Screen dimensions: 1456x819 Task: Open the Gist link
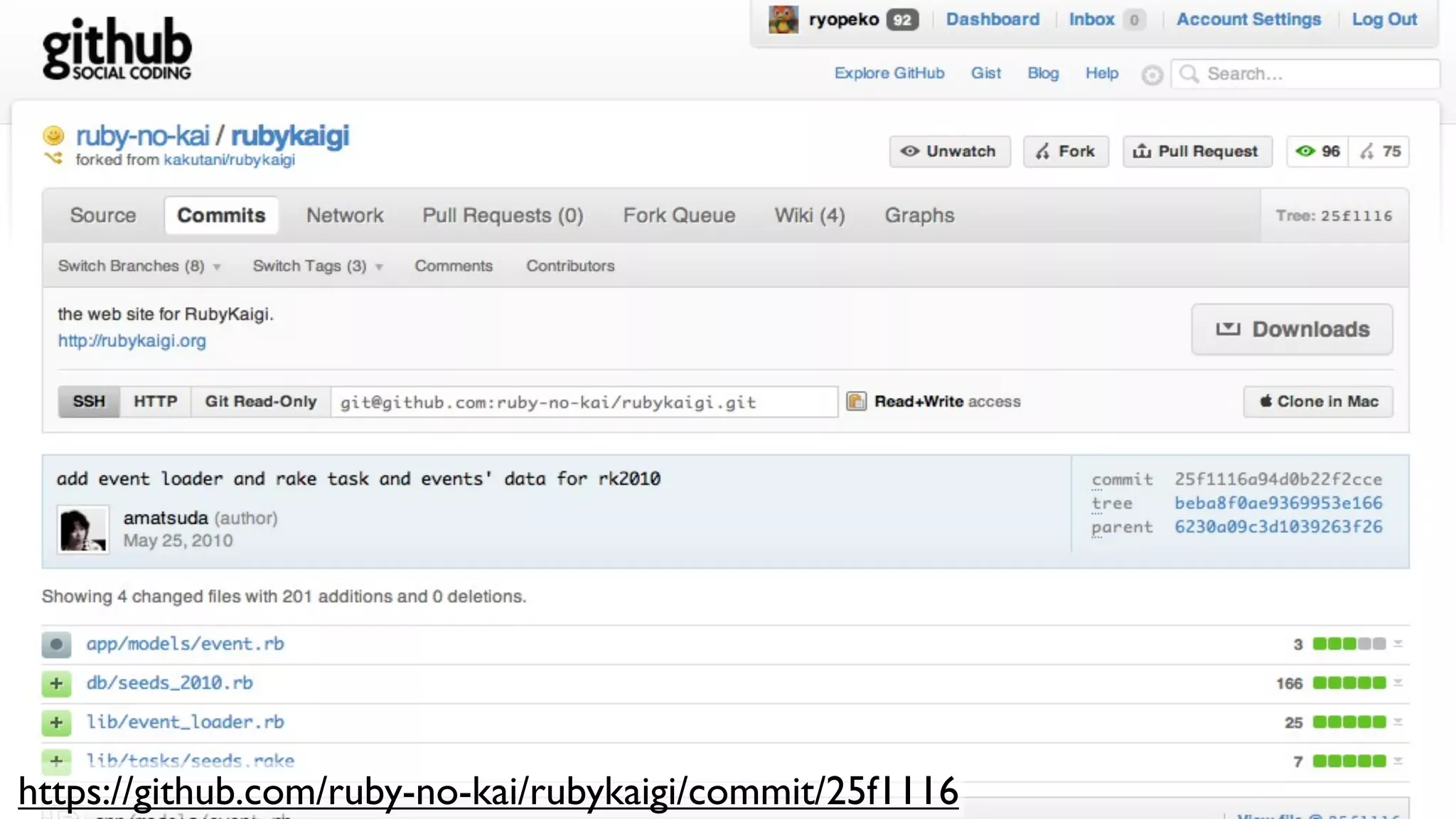(x=986, y=73)
